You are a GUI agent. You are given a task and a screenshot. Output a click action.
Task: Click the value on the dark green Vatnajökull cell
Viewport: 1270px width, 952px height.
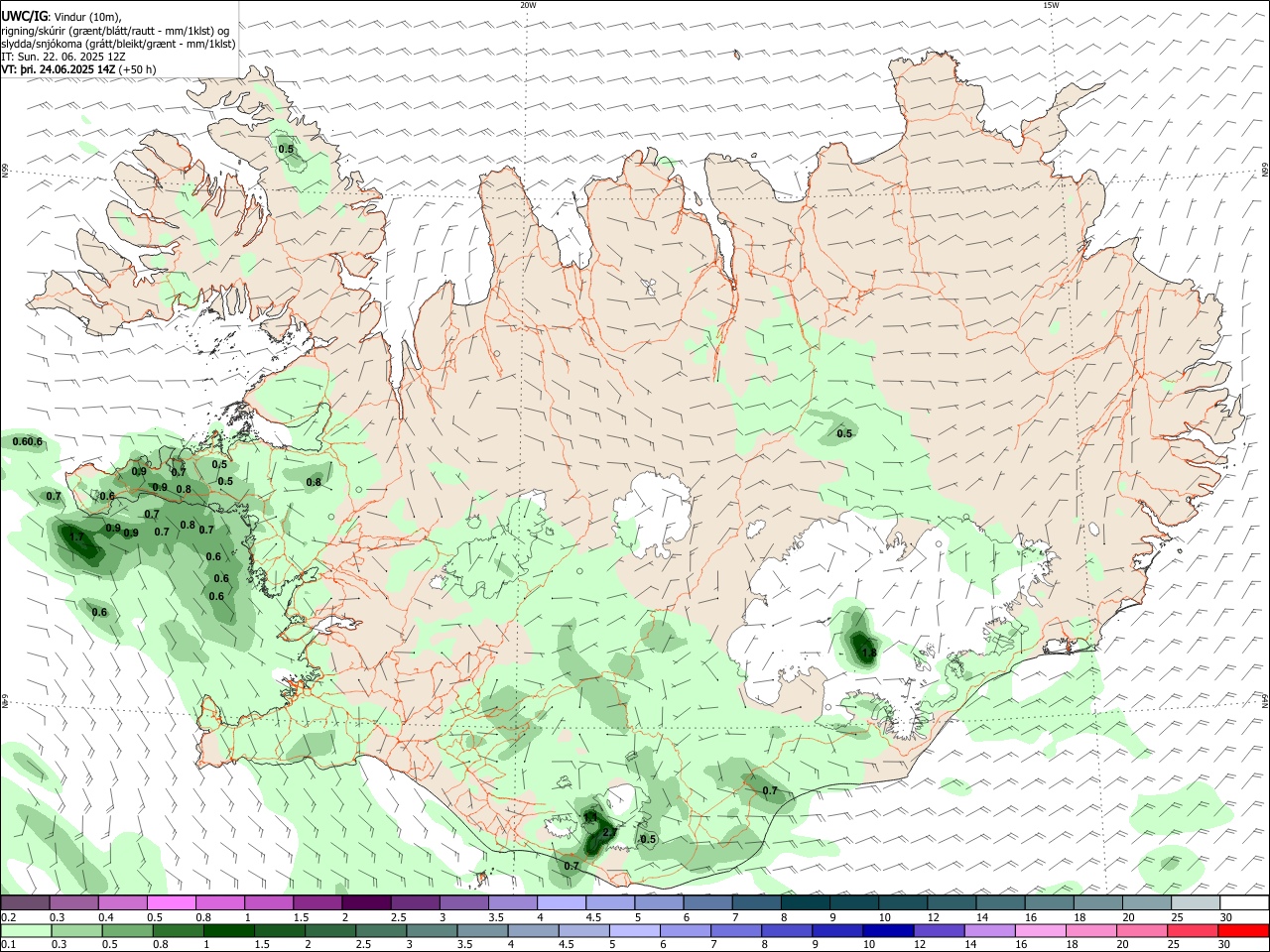868,653
